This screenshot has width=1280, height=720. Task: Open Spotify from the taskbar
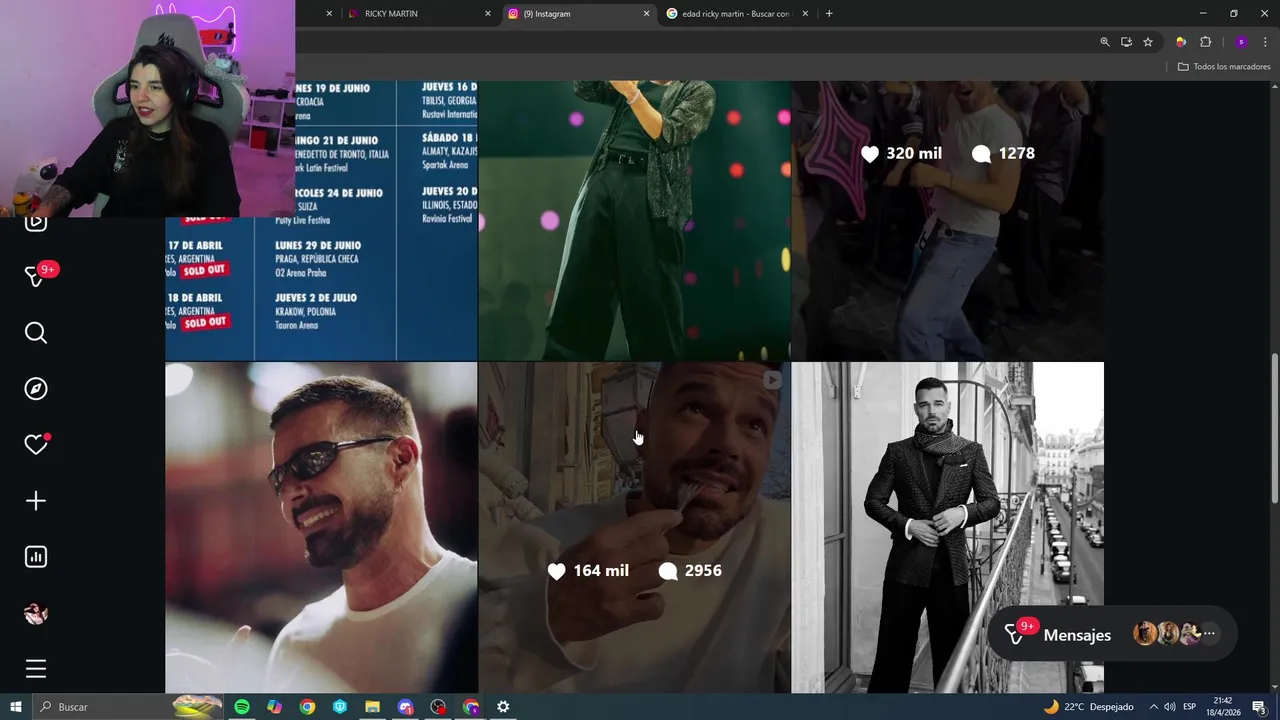[x=242, y=707]
